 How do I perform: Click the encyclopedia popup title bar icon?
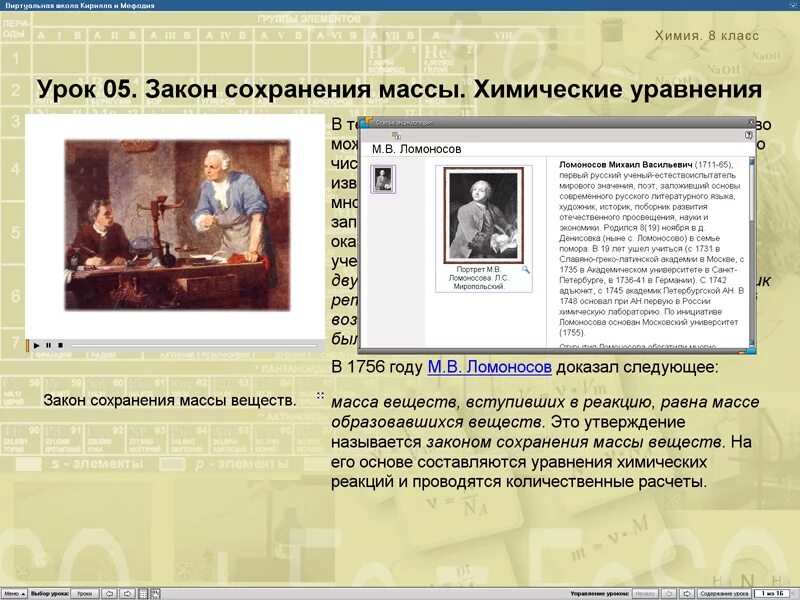coord(366,122)
